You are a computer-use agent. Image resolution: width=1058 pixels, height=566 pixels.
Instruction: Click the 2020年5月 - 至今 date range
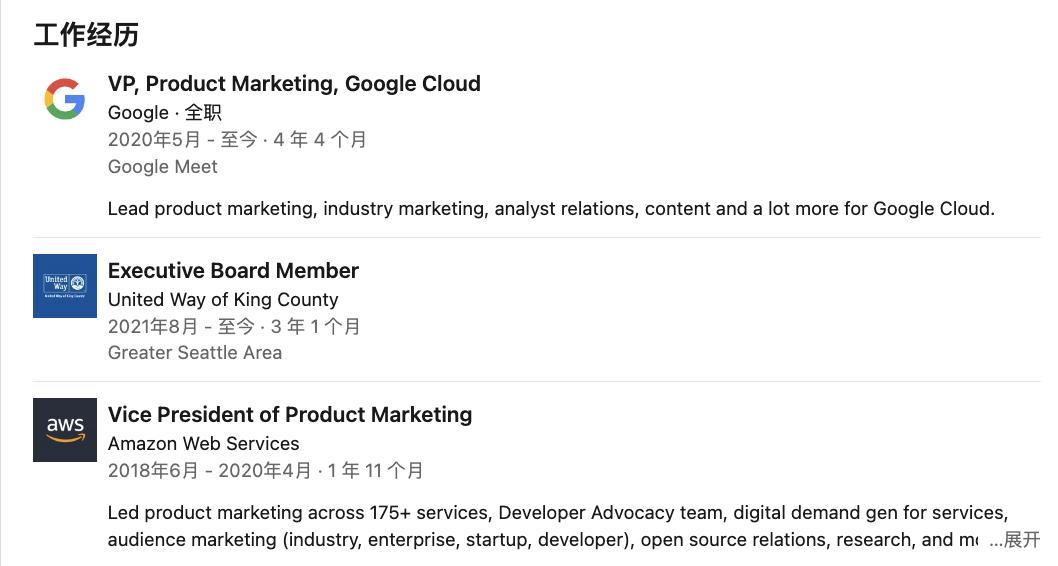(183, 140)
